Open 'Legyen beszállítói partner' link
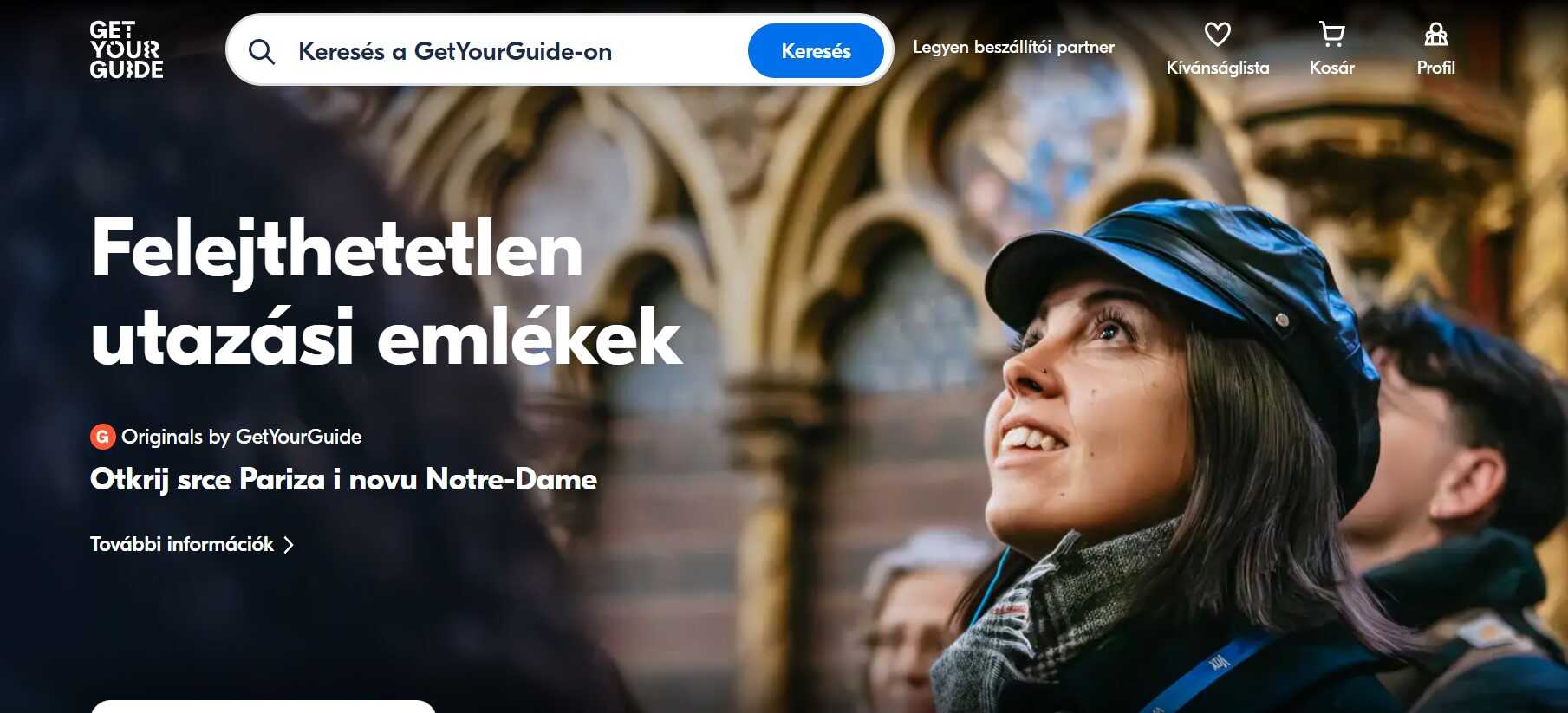The image size is (1568, 713). 1013,47
